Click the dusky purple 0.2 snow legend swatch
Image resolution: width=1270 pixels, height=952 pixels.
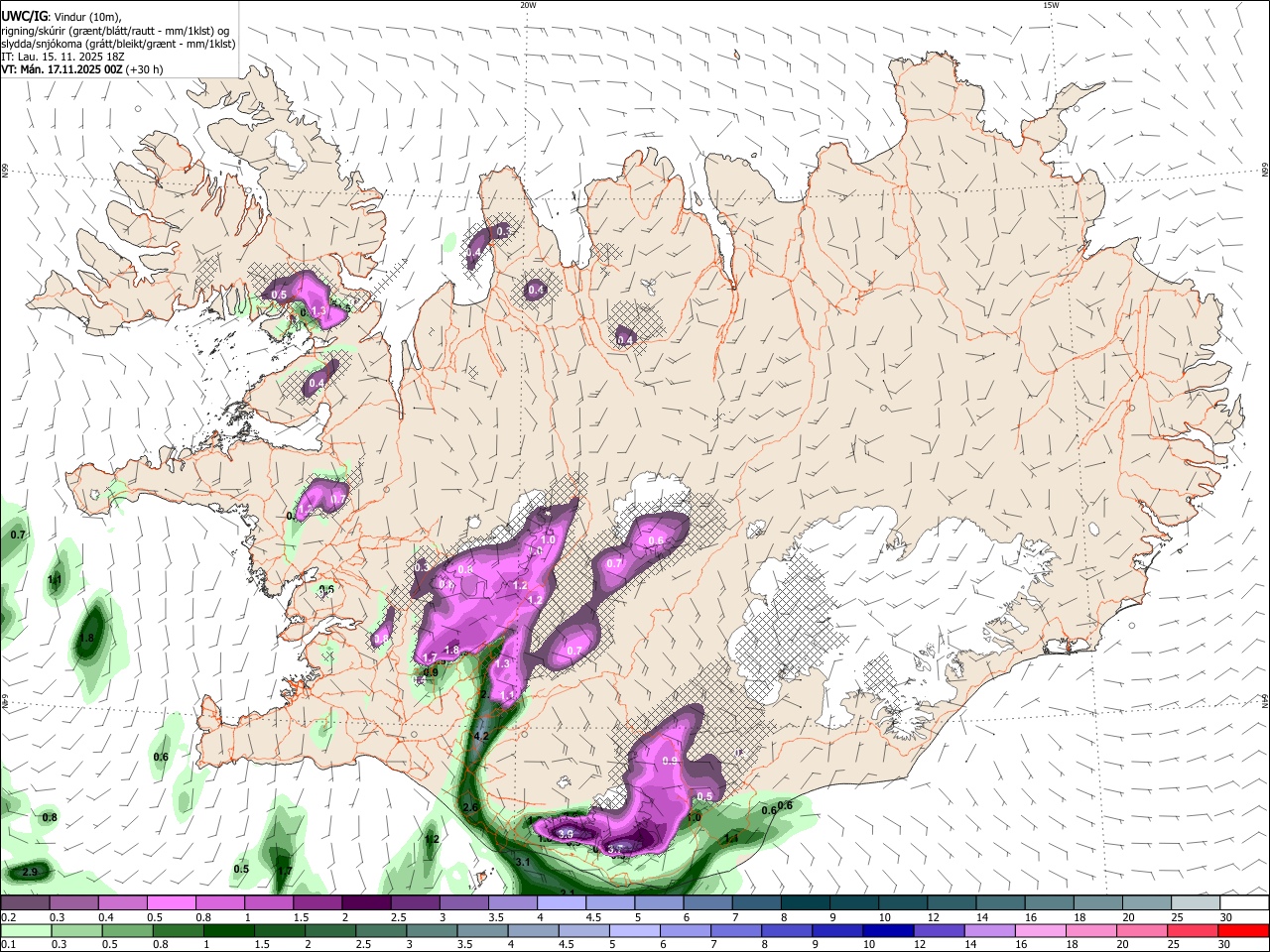[x=25, y=902]
